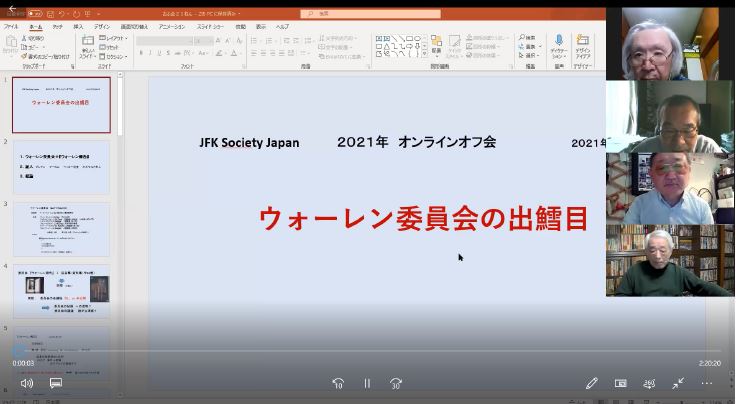The image size is (736, 404).
Task: Click the Copy (コピー) command
Action: tap(32, 47)
